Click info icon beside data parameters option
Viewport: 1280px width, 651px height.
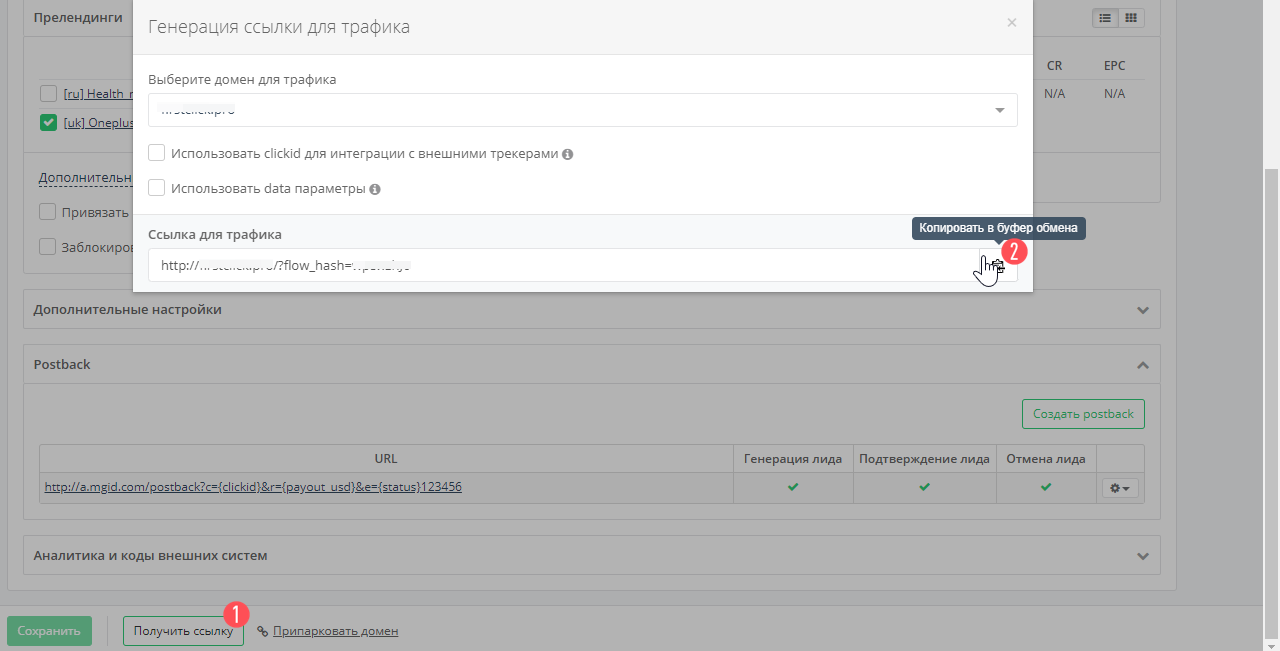[374, 189]
